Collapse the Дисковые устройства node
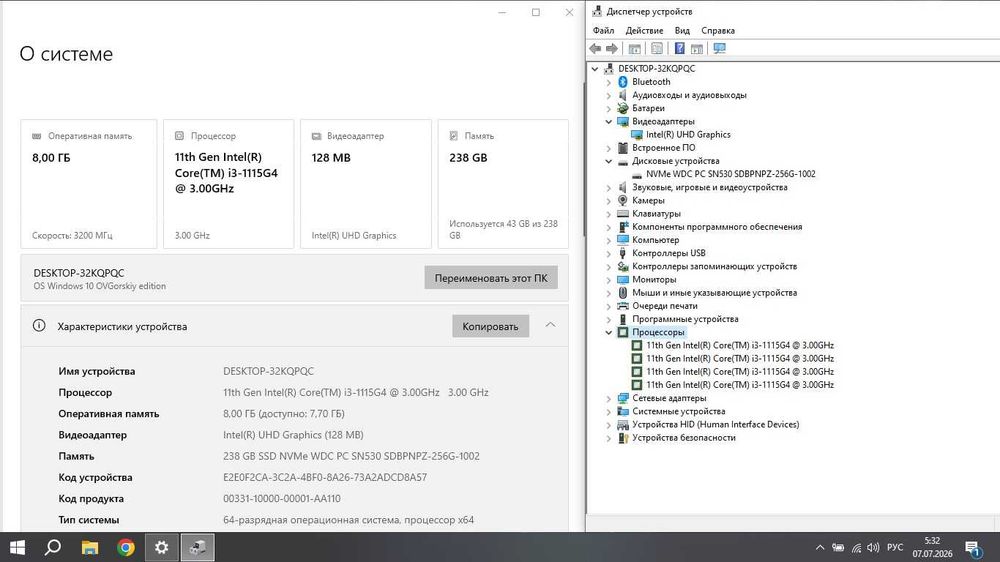The height and width of the screenshot is (562, 1000). pos(608,161)
